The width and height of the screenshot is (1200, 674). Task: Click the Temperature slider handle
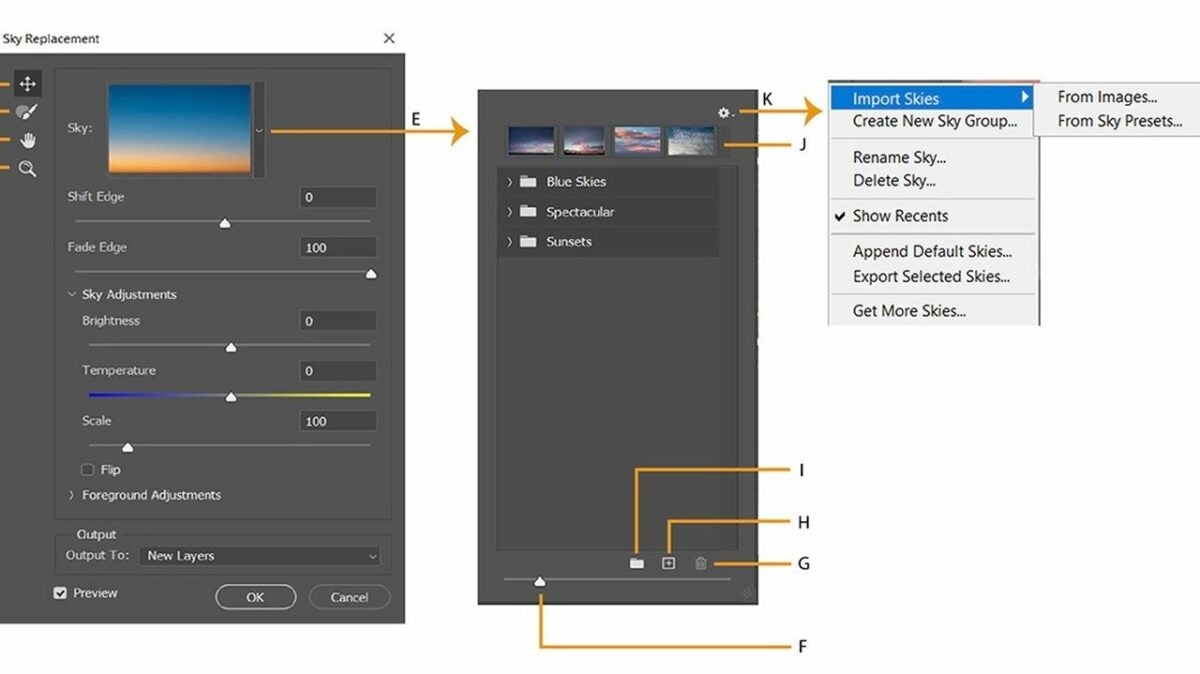pyautogui.click(x=231, y=397)
